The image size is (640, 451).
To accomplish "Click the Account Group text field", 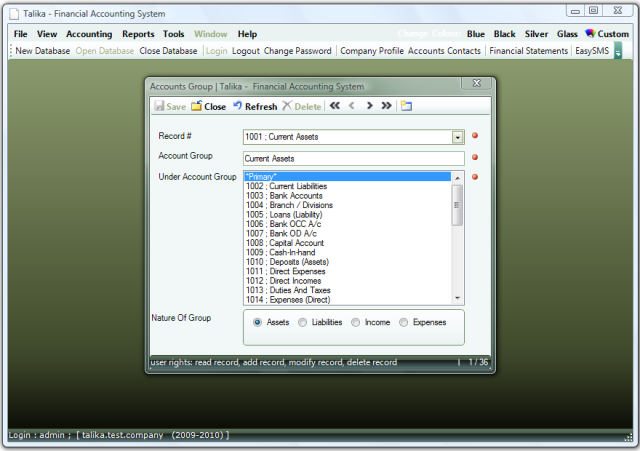I will (x=353, y=158).
